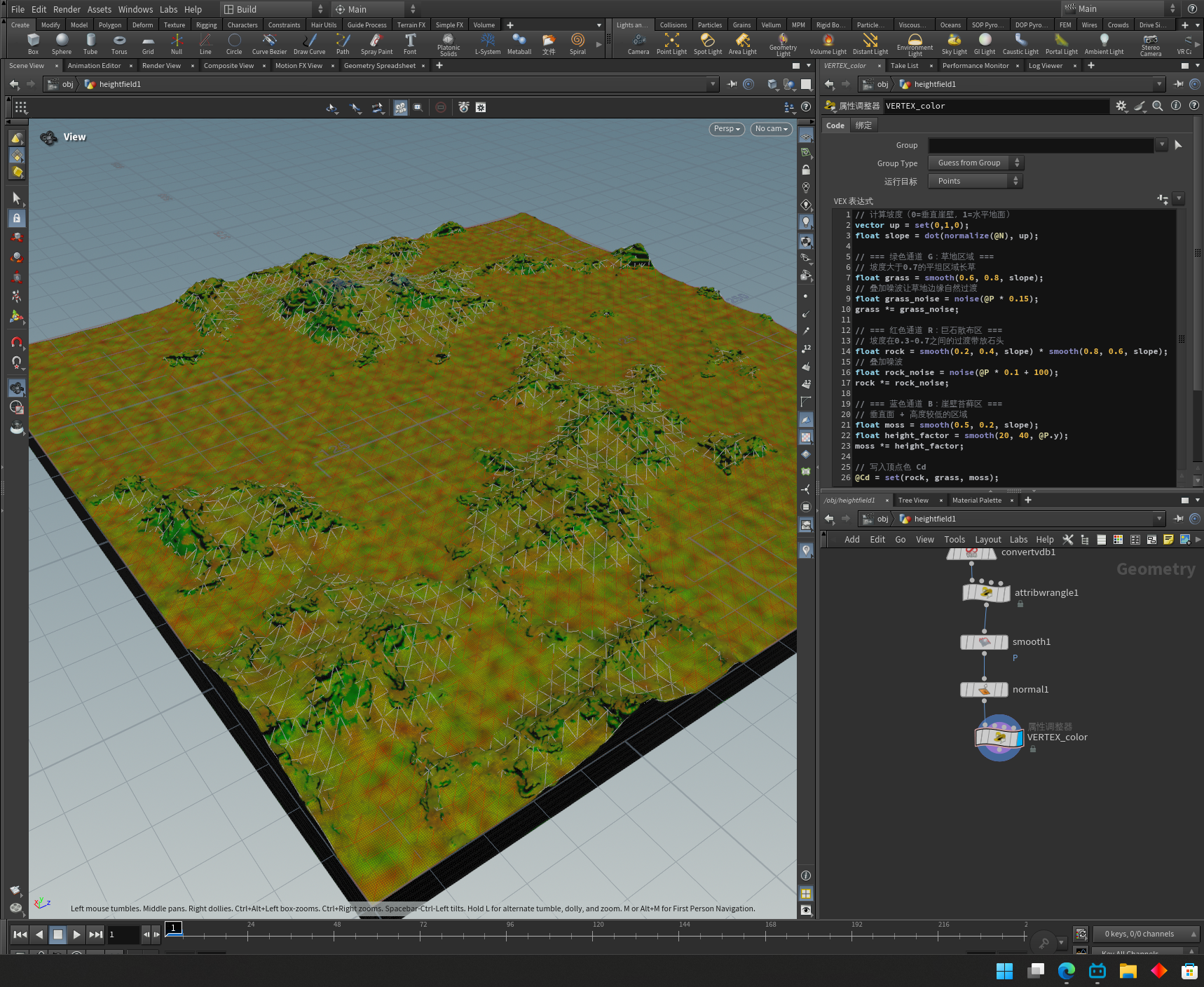Create an Environment Light
Viewport: 1204px width, 987px height.
pyautogui.click(x=915, y=44)
